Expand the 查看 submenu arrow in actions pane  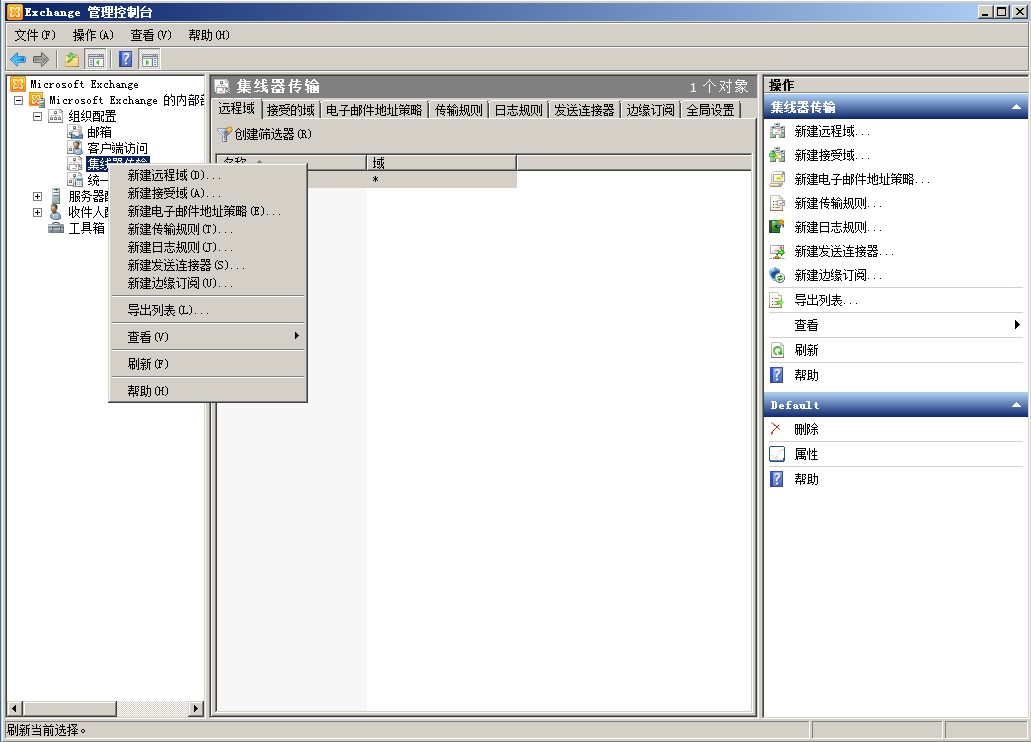point(1017,324)
